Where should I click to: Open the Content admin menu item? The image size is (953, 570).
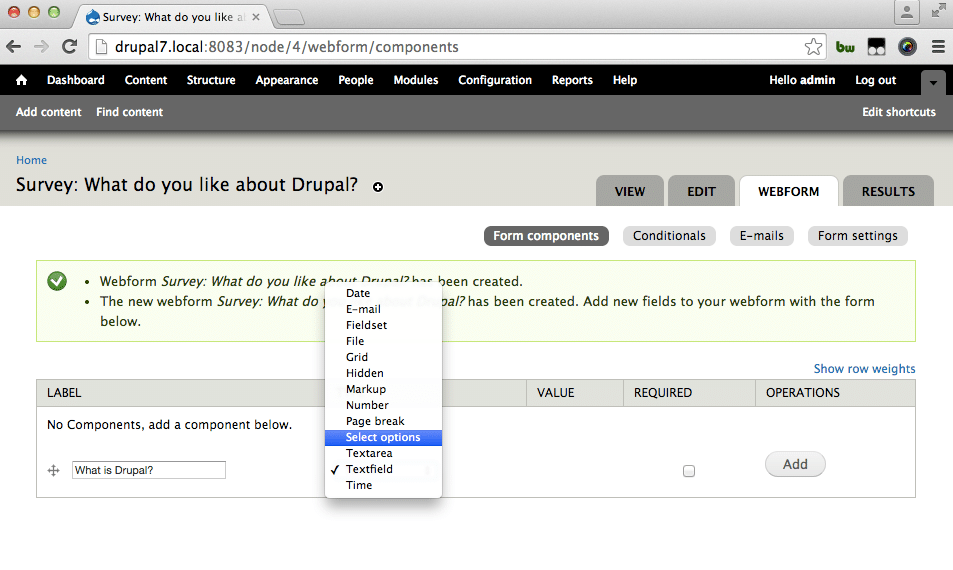(146, 80)
